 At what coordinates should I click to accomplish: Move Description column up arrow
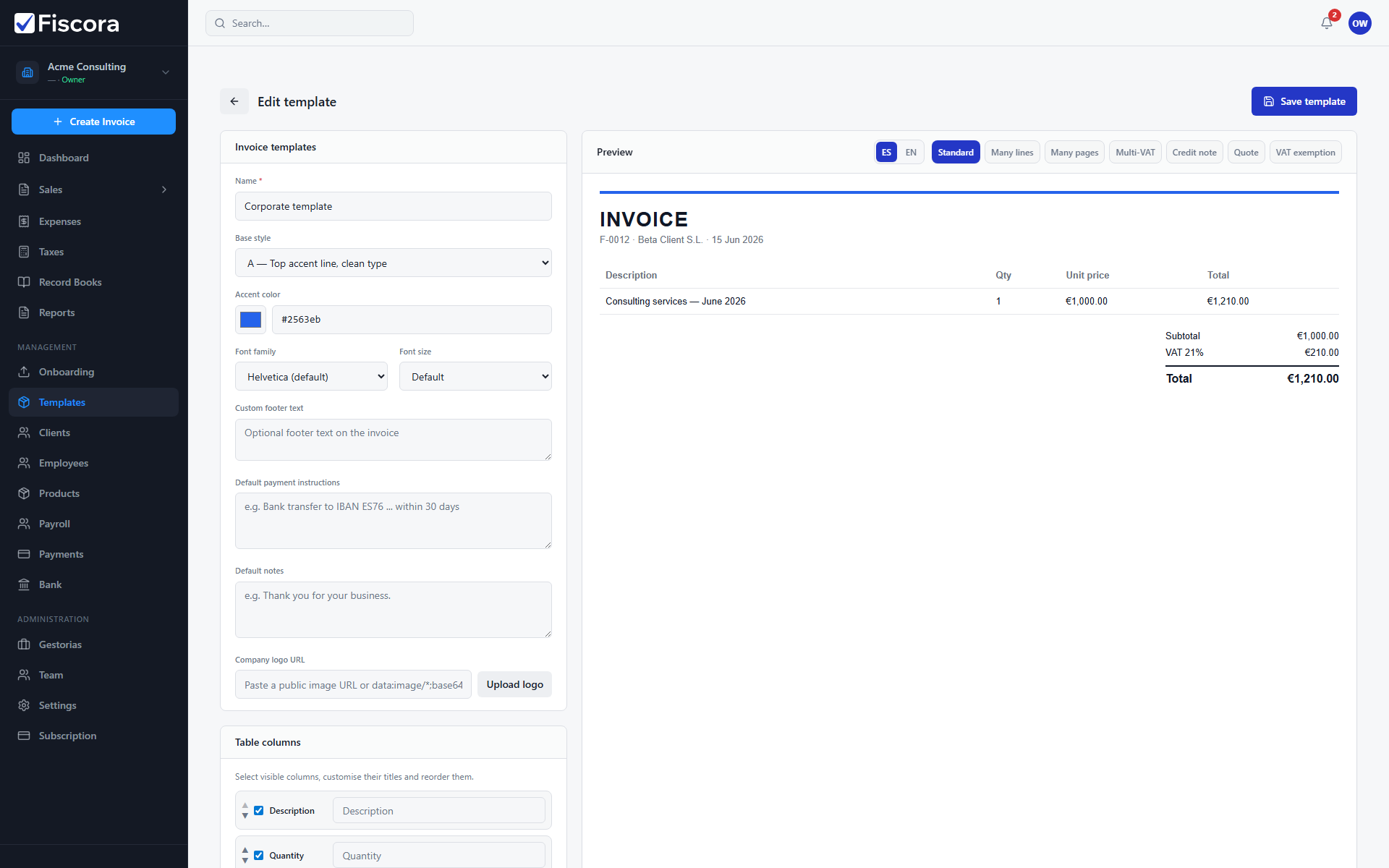pyautogui.click(x=245, y=805)
